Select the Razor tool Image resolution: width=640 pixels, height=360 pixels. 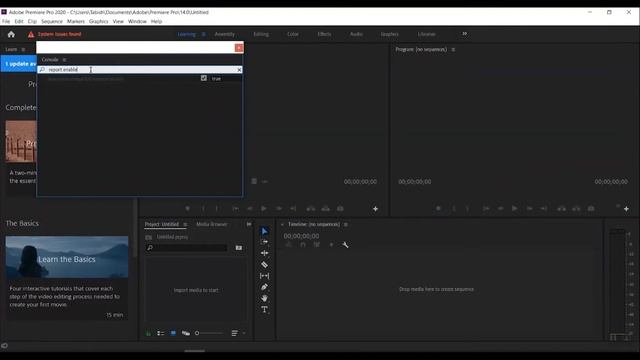click(264, 264)
